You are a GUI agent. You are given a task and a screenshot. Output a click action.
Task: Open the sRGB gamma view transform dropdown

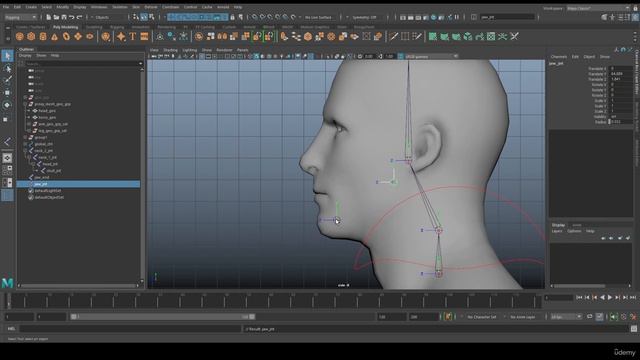pos(431,56)
